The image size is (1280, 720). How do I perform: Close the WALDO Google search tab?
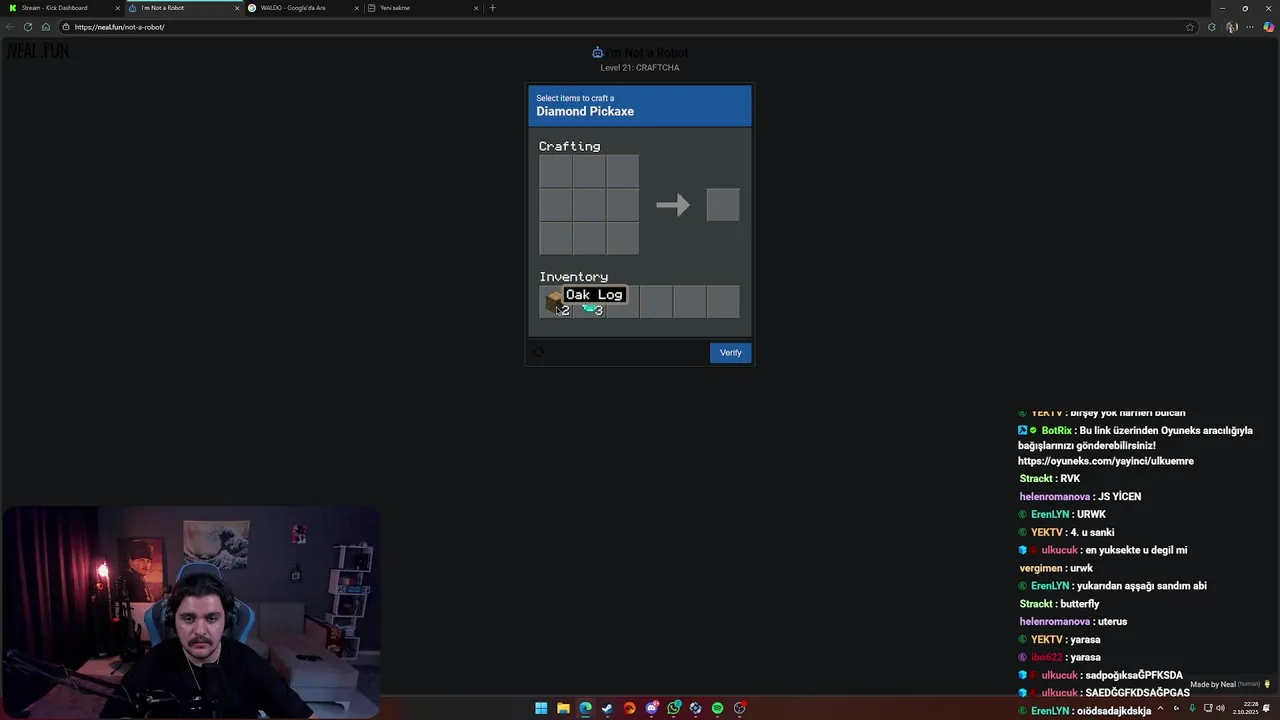tap(356, 8)
